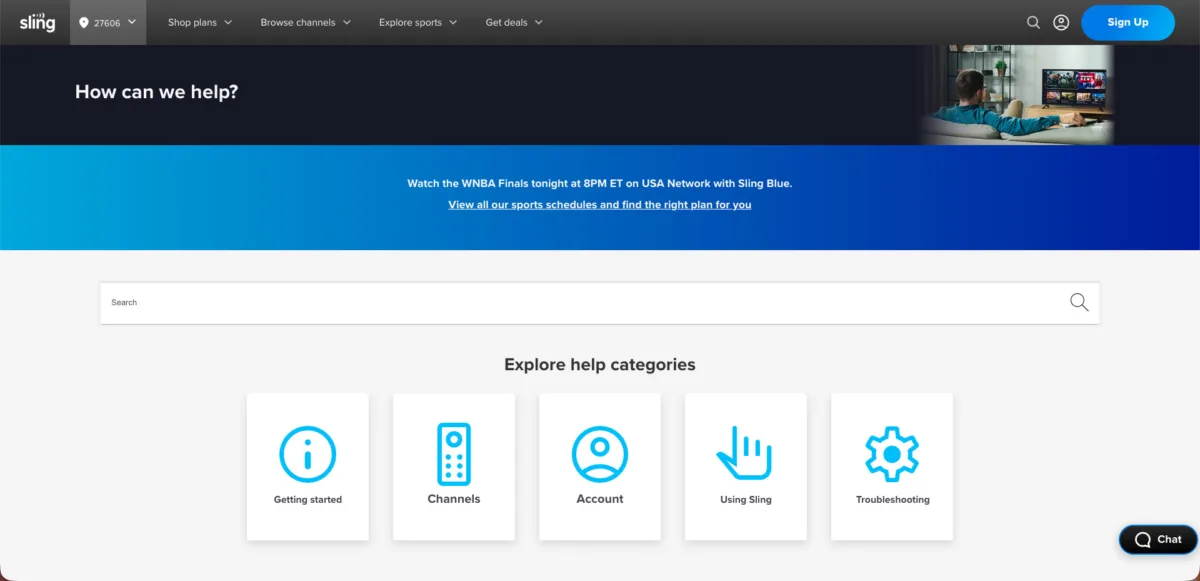1200x581 pixels.
Task: Follow the 'View all our sports schedules' link
Action: tap(600, 205)
